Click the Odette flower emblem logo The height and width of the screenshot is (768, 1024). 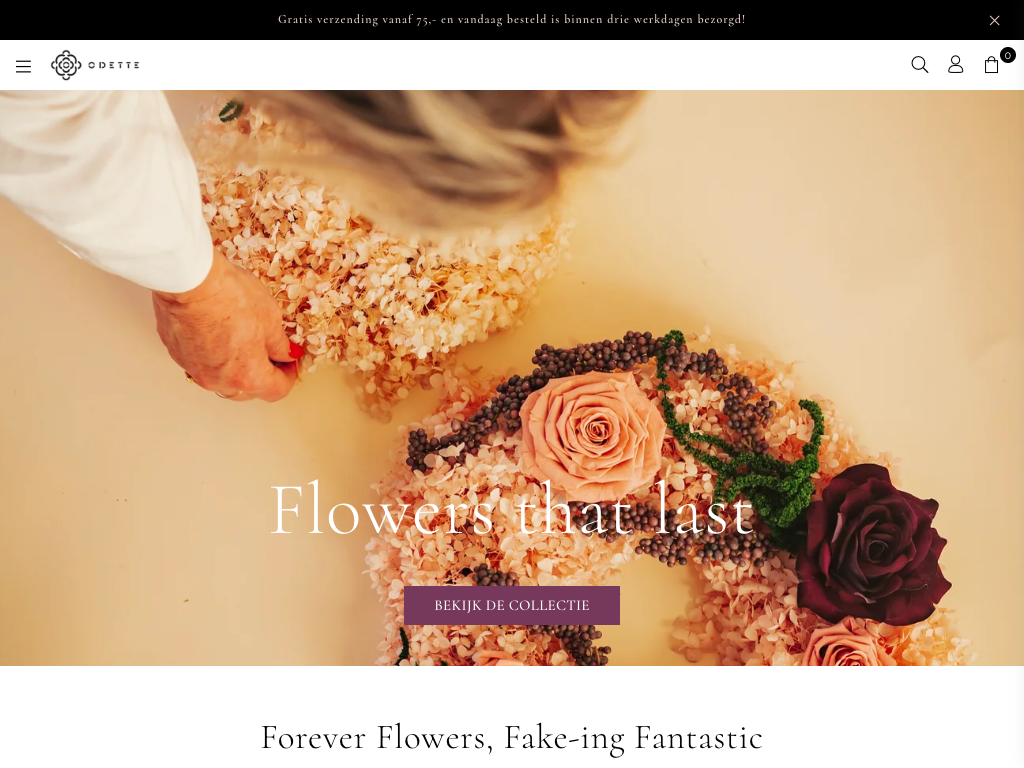click(x=66, y=65)
